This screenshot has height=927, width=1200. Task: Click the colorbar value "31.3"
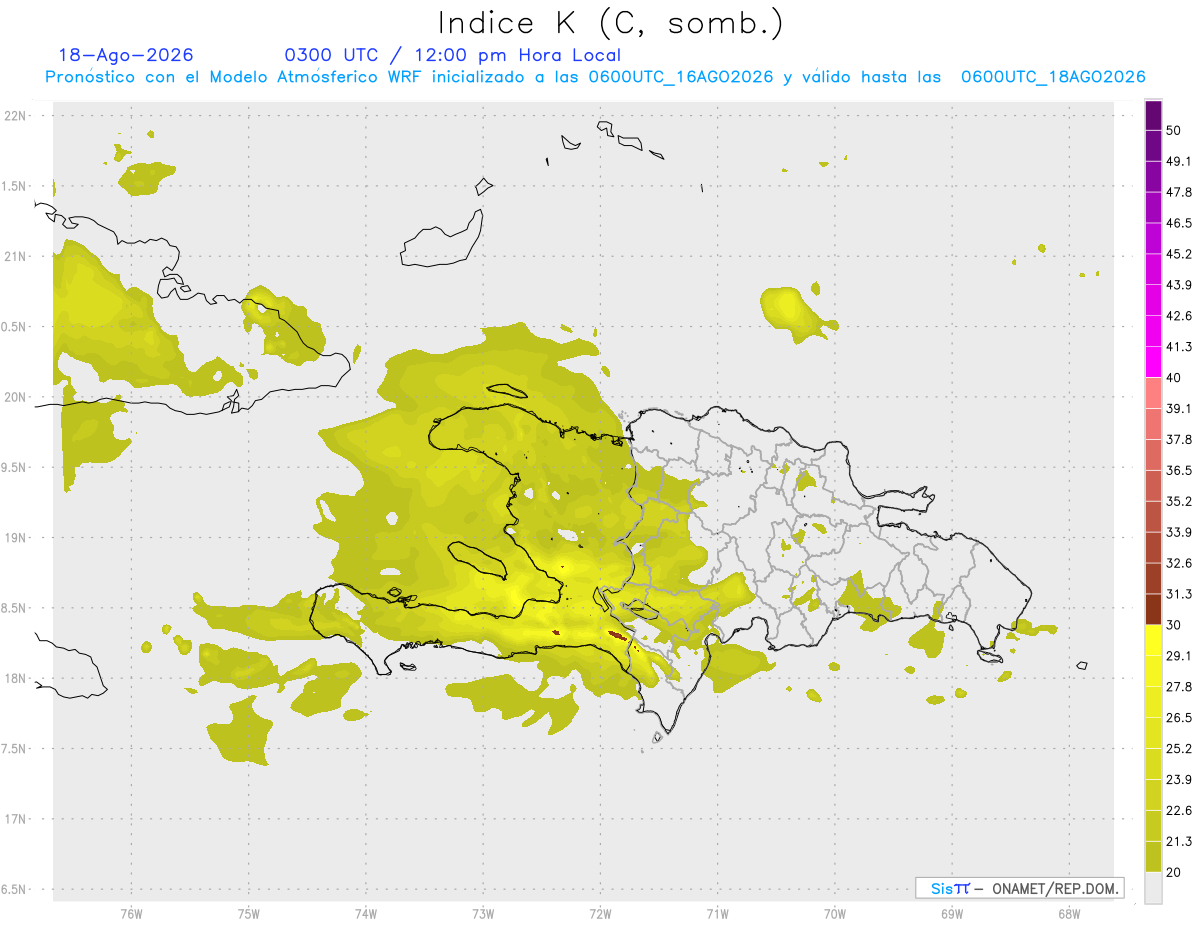point(1179,594)
